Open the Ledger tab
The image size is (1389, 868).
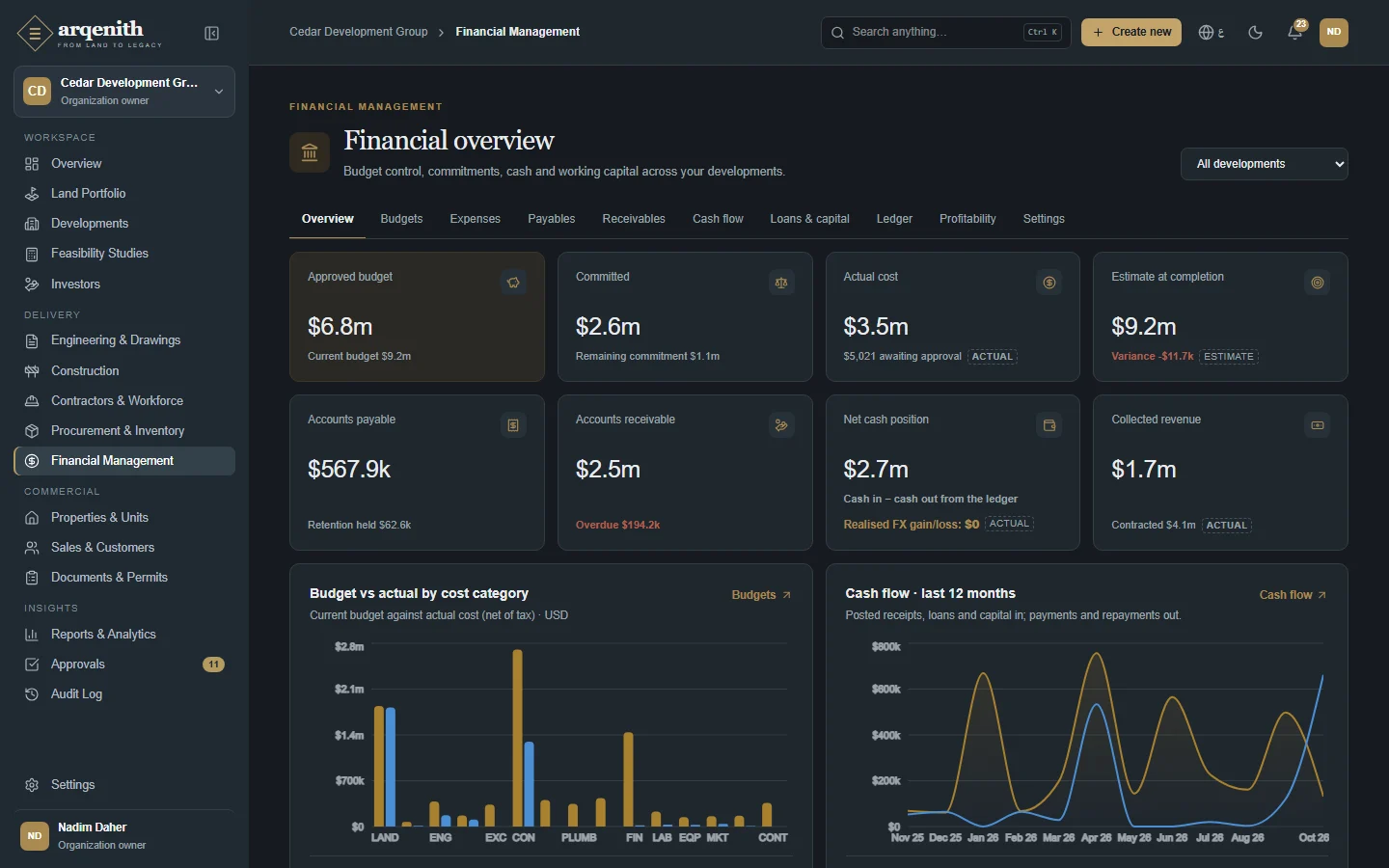click(894, 219)
